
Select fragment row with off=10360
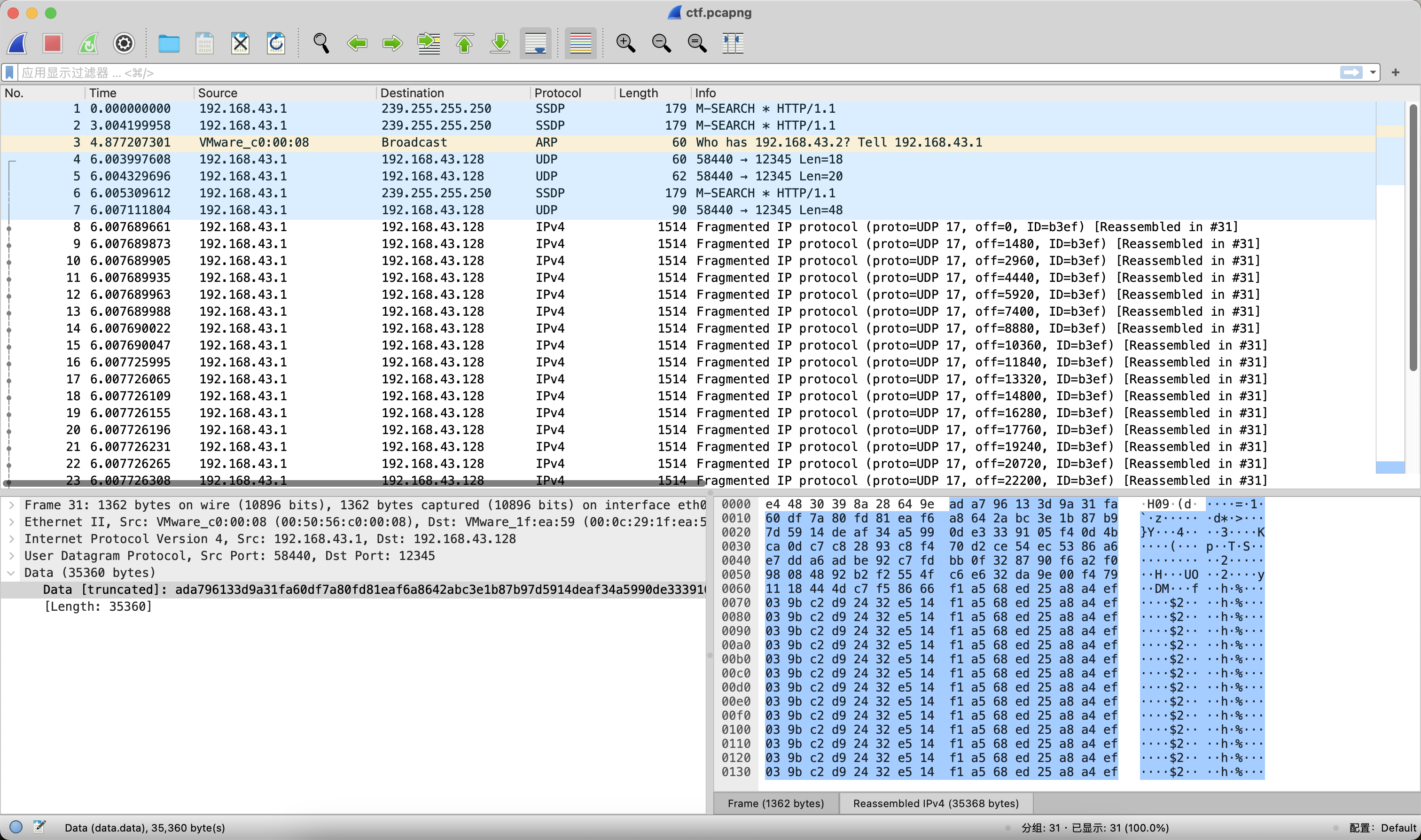[688, 345]
